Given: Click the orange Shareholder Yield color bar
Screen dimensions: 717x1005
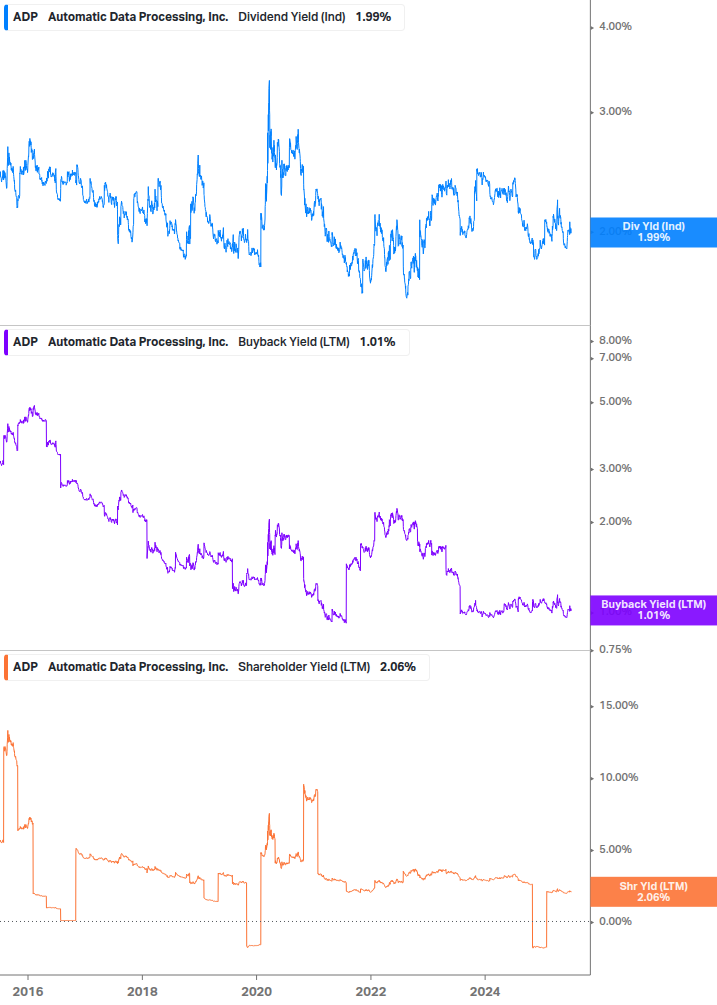Looking at the screenshot, I should 6,667.
